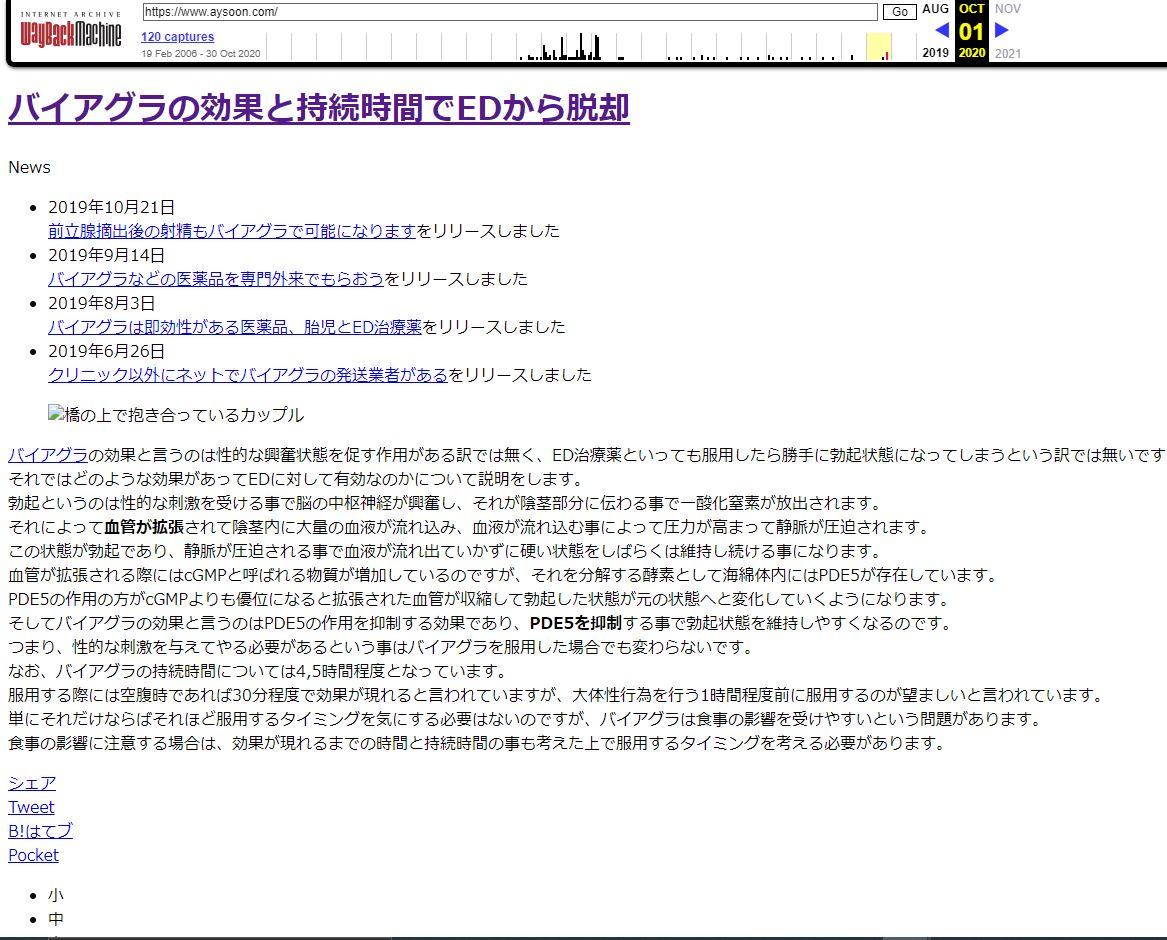
Task: Click the Pocket link
Action: 33,855
